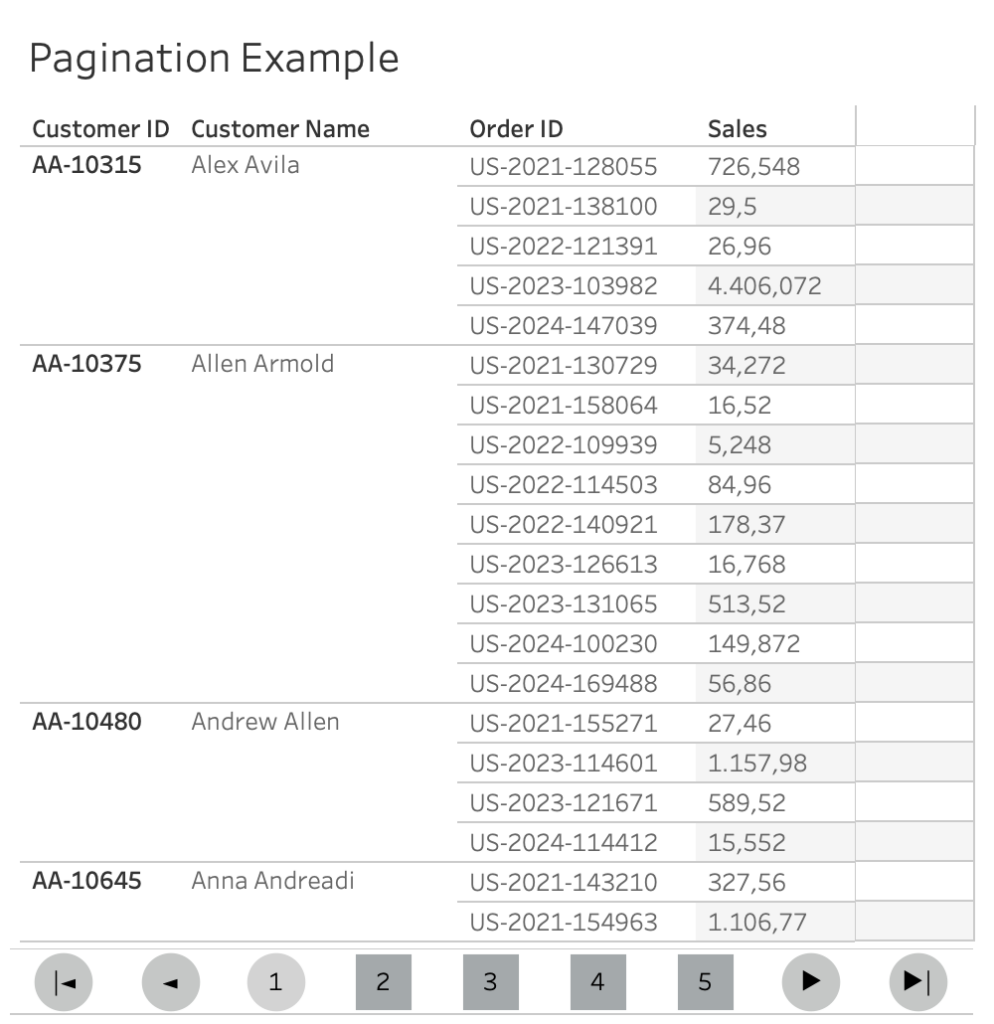Open page 2 square button
This screenshot has width=994, height=1024.
[383, 982]
